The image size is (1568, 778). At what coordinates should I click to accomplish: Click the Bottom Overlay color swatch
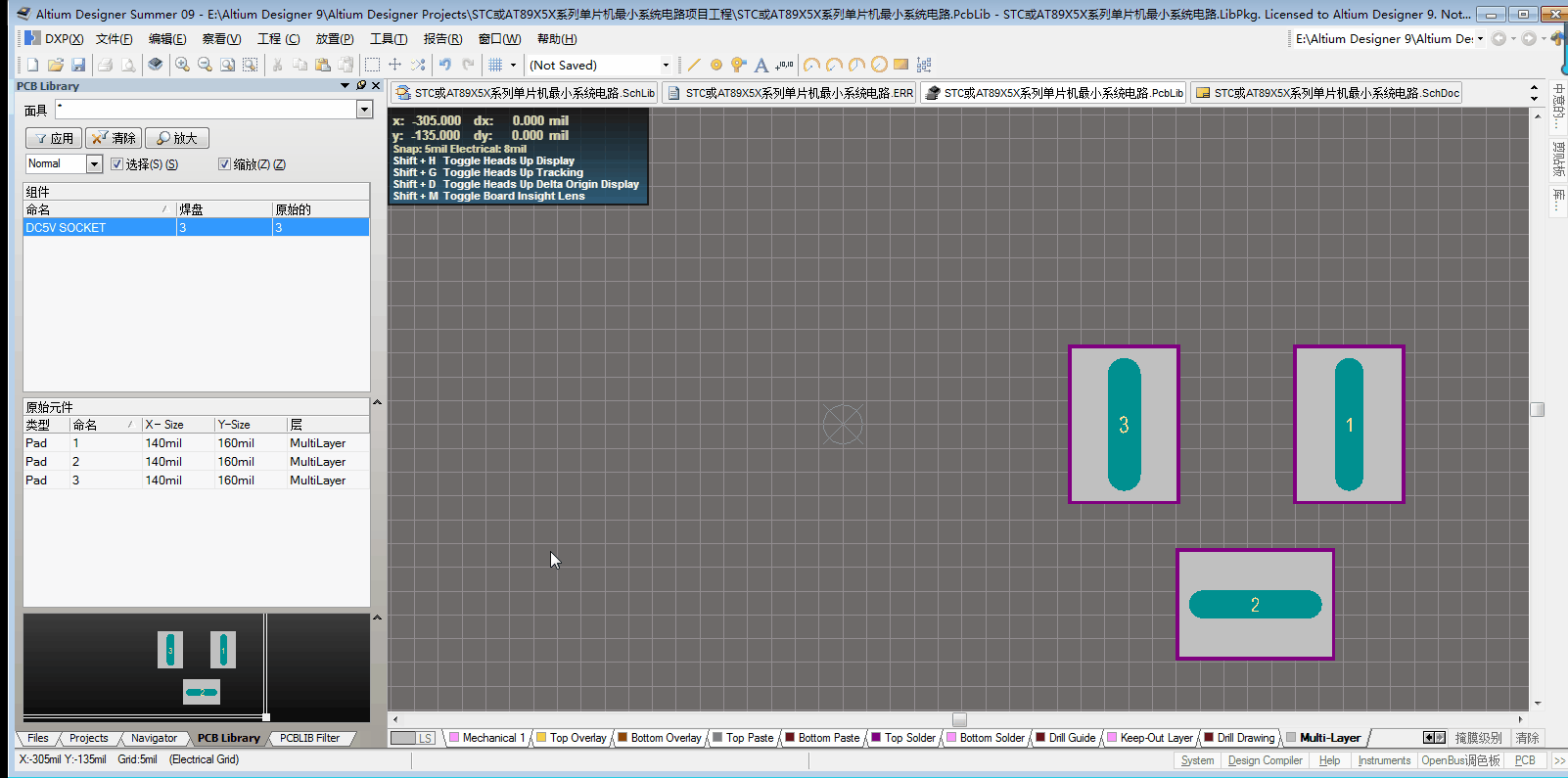point(623,738)
